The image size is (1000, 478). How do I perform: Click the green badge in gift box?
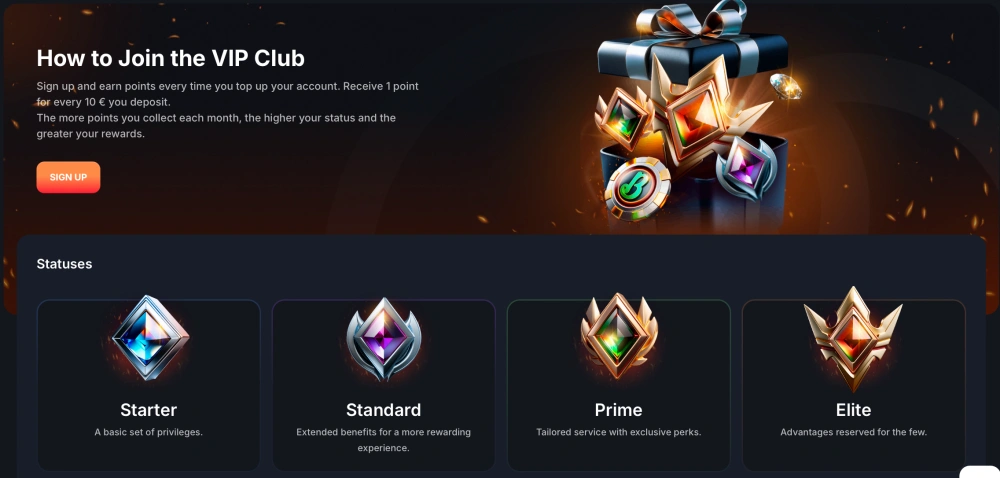pyautogui.click(x=622, y=119)
